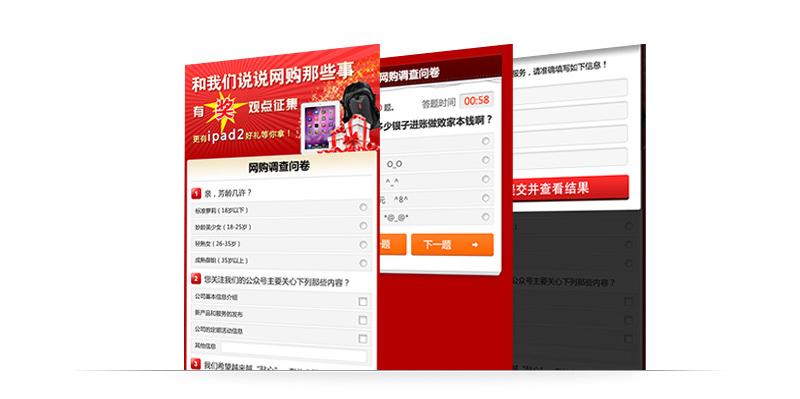This screenshot has width=800, height=399.
Task: Choose the *@_@* answer radio button
Action: coord(486,217)
